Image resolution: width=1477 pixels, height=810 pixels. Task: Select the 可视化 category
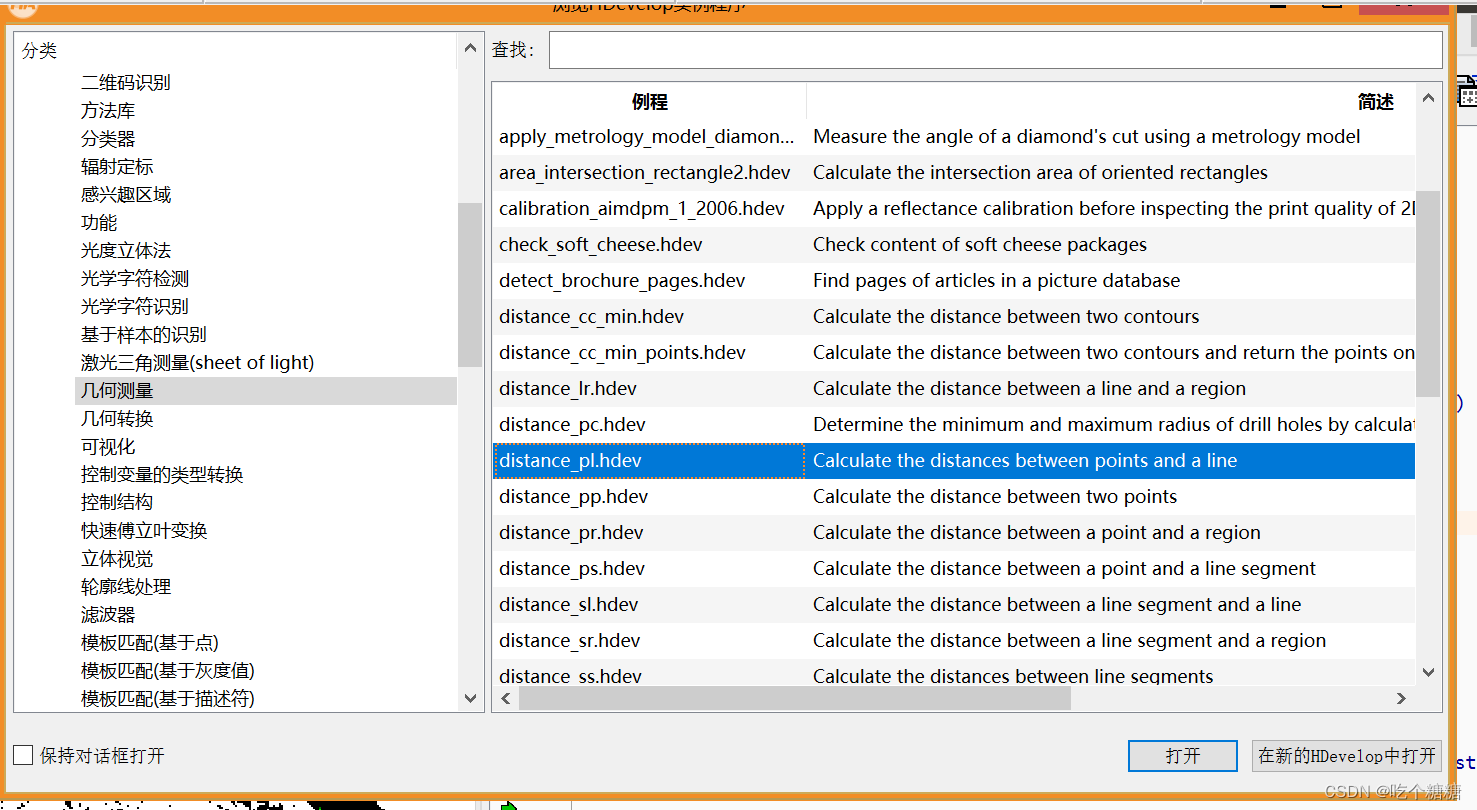108,447
